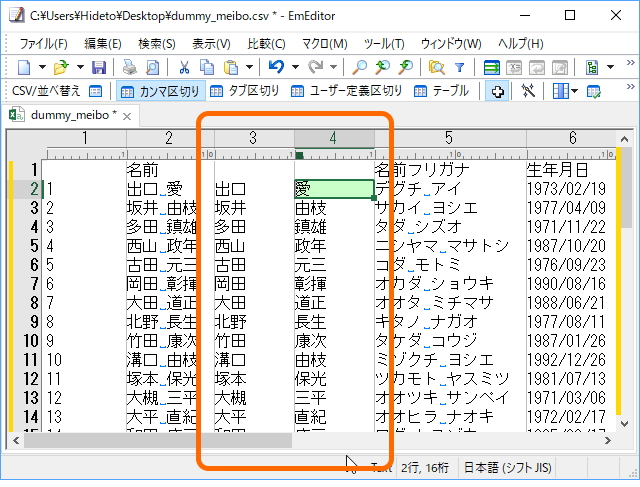Open the ファイル(F) menu
Screen dimensions: 640x487
pos(43,44)
